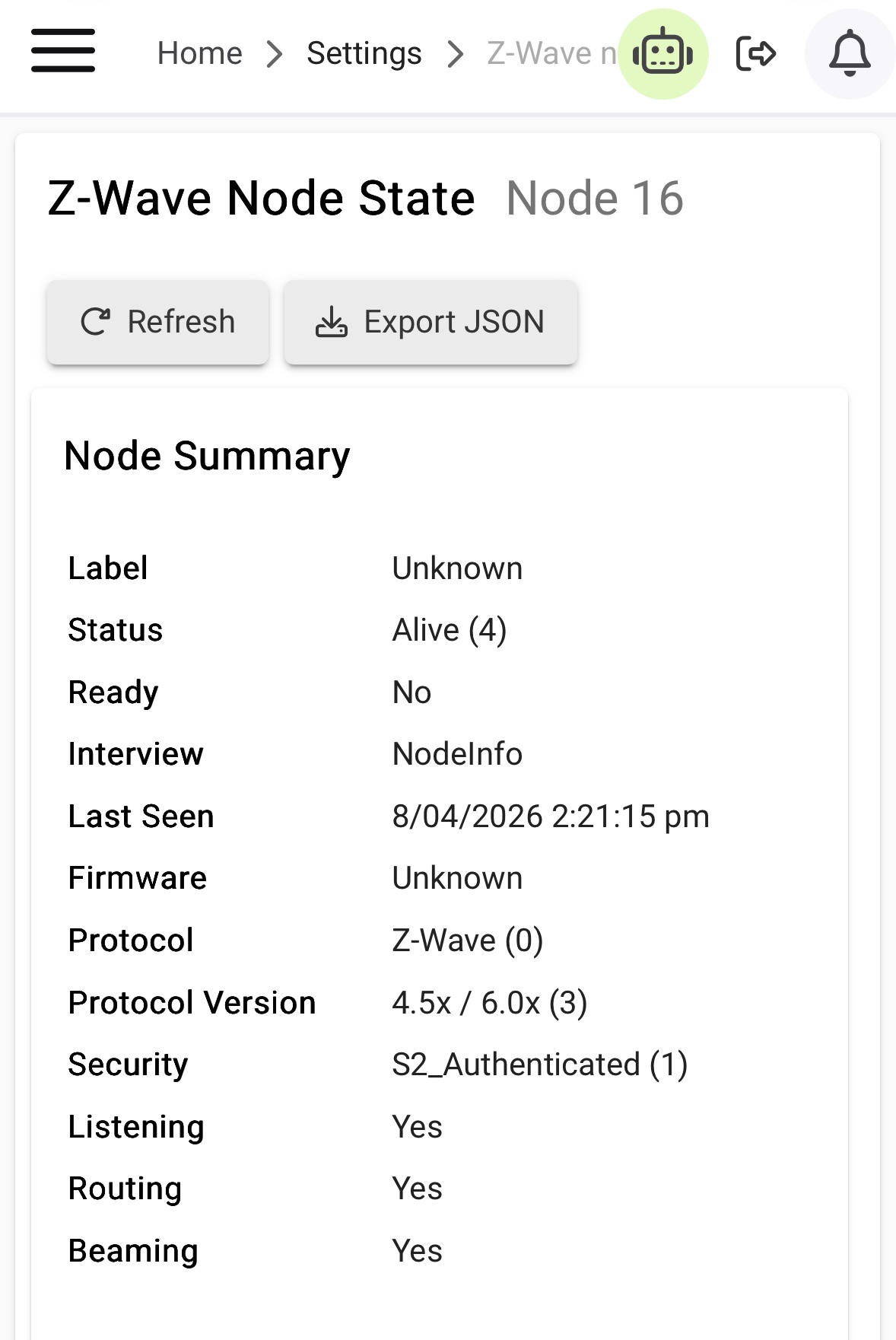Open the notifications bell

850,54
